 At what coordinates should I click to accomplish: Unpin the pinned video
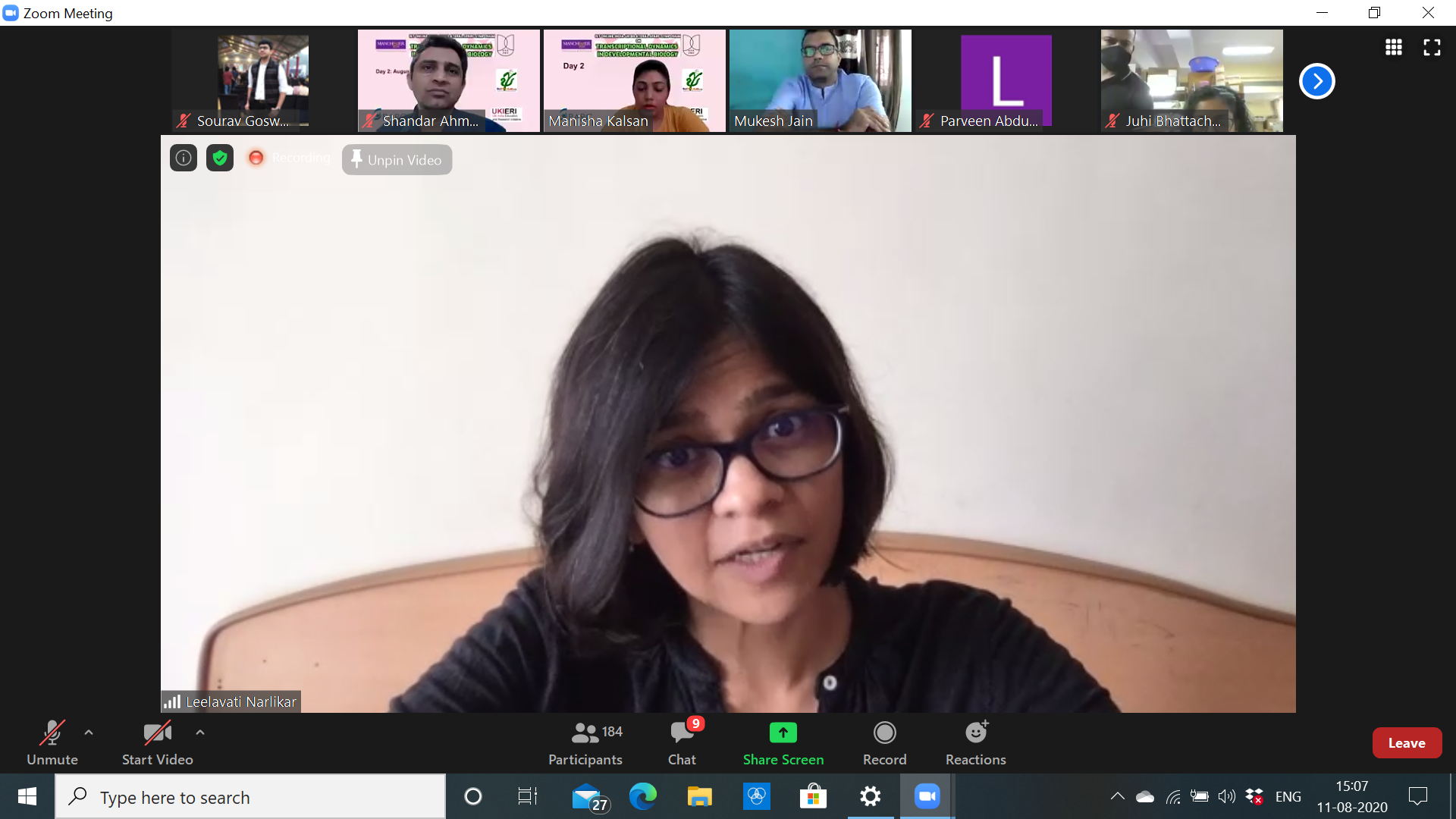coord(397,160)
